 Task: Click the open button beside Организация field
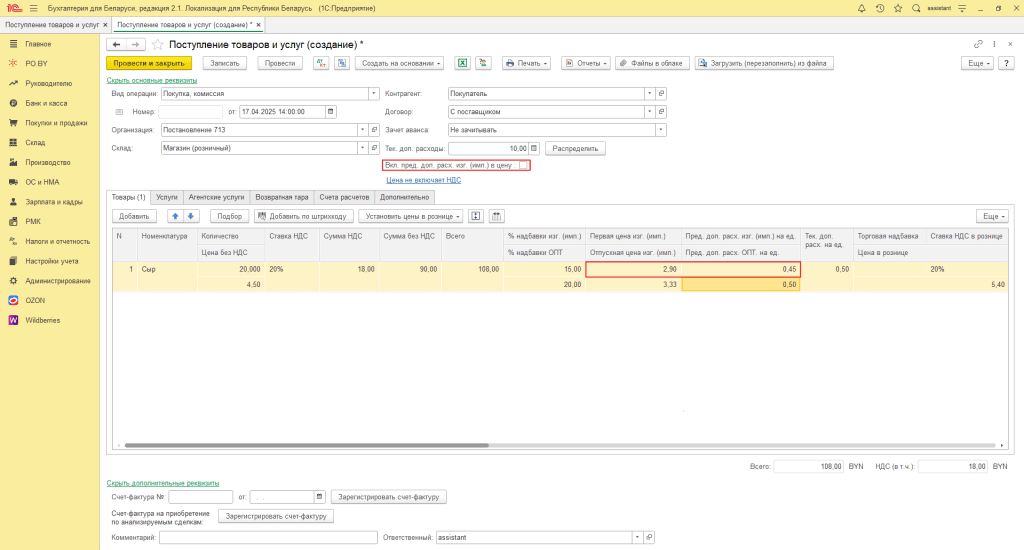pos(374,130)
